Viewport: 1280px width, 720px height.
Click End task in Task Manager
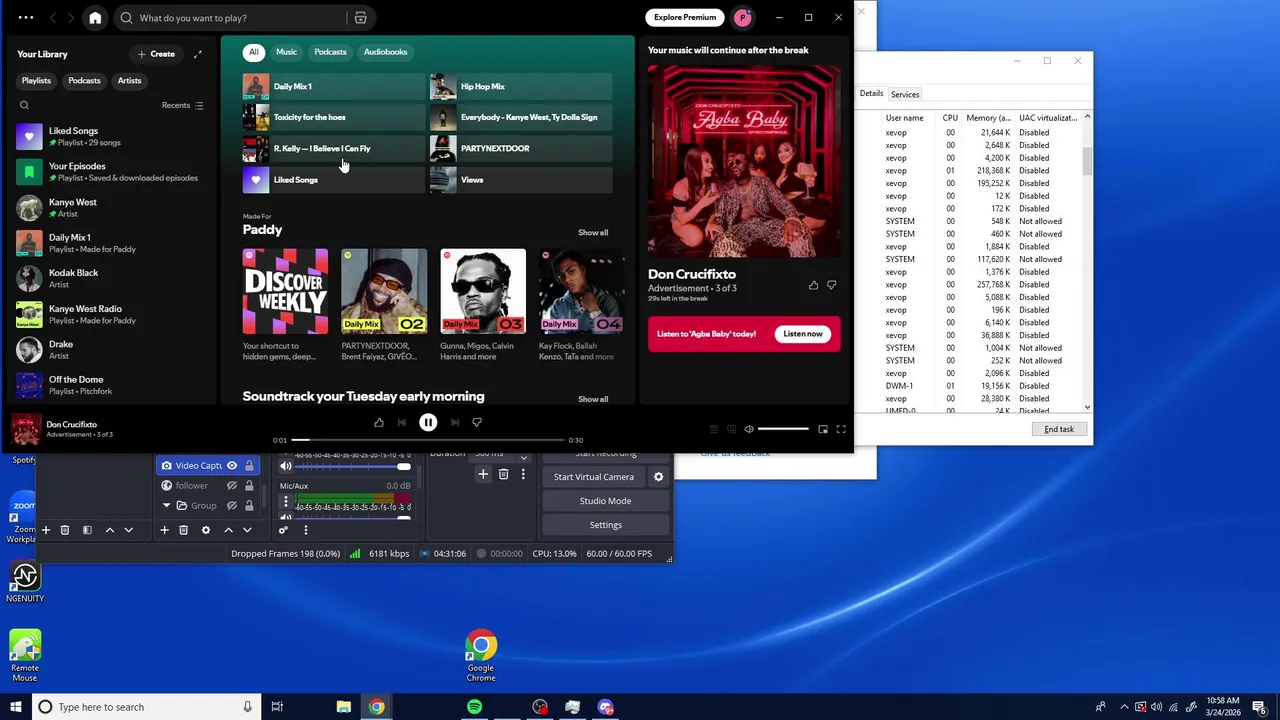(x=1059, y=429)
